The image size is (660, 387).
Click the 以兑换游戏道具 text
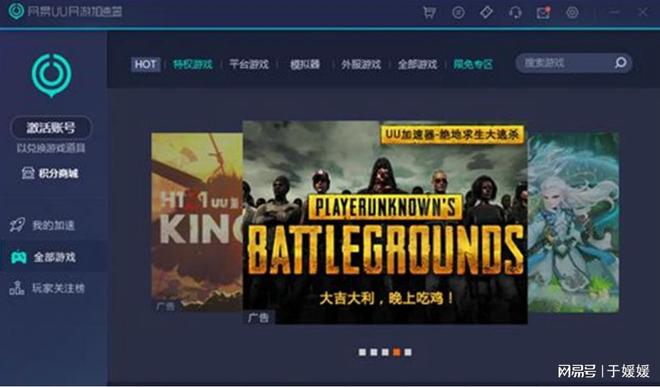coord(51,148)
